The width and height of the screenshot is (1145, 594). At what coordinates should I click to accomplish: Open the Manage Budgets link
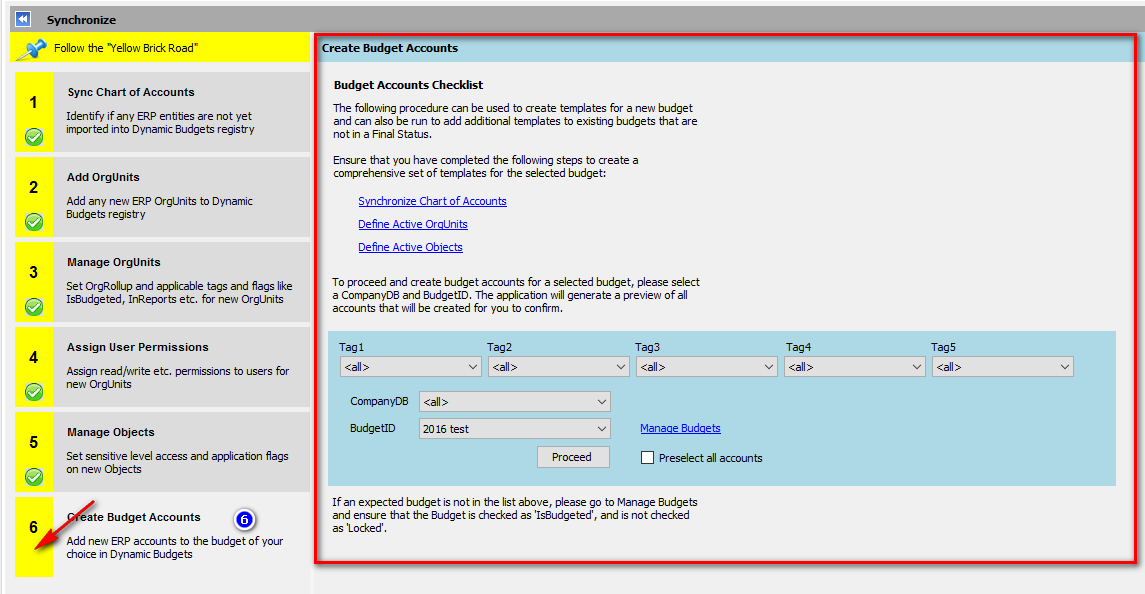tap(681, 428)
